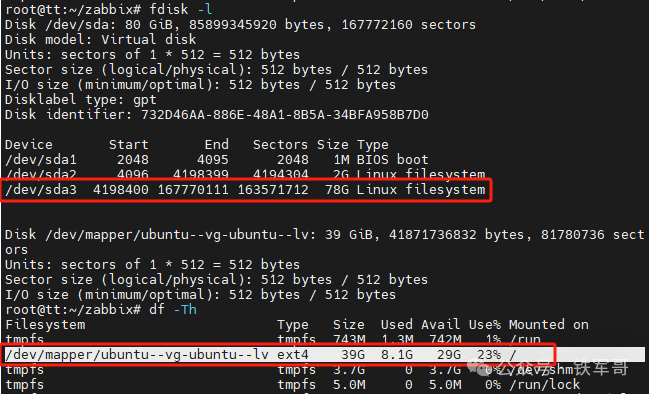Select the '743M' tmpfs size
The image size is (650, 394).
coord(349,339)
